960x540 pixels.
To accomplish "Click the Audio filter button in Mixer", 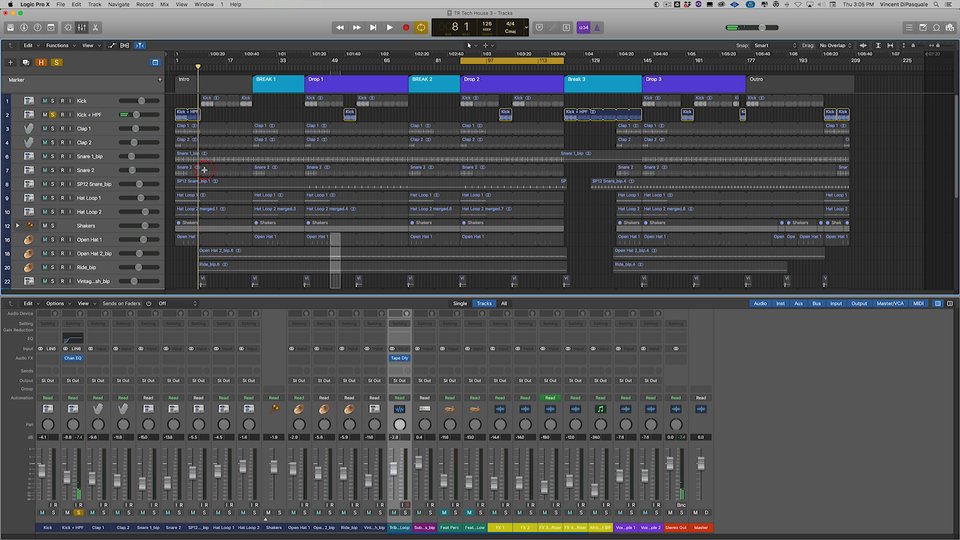I will 760,304.
